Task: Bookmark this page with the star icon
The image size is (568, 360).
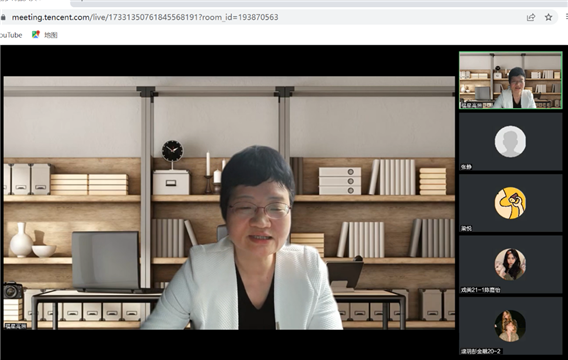Action: [x=548, y=17]
